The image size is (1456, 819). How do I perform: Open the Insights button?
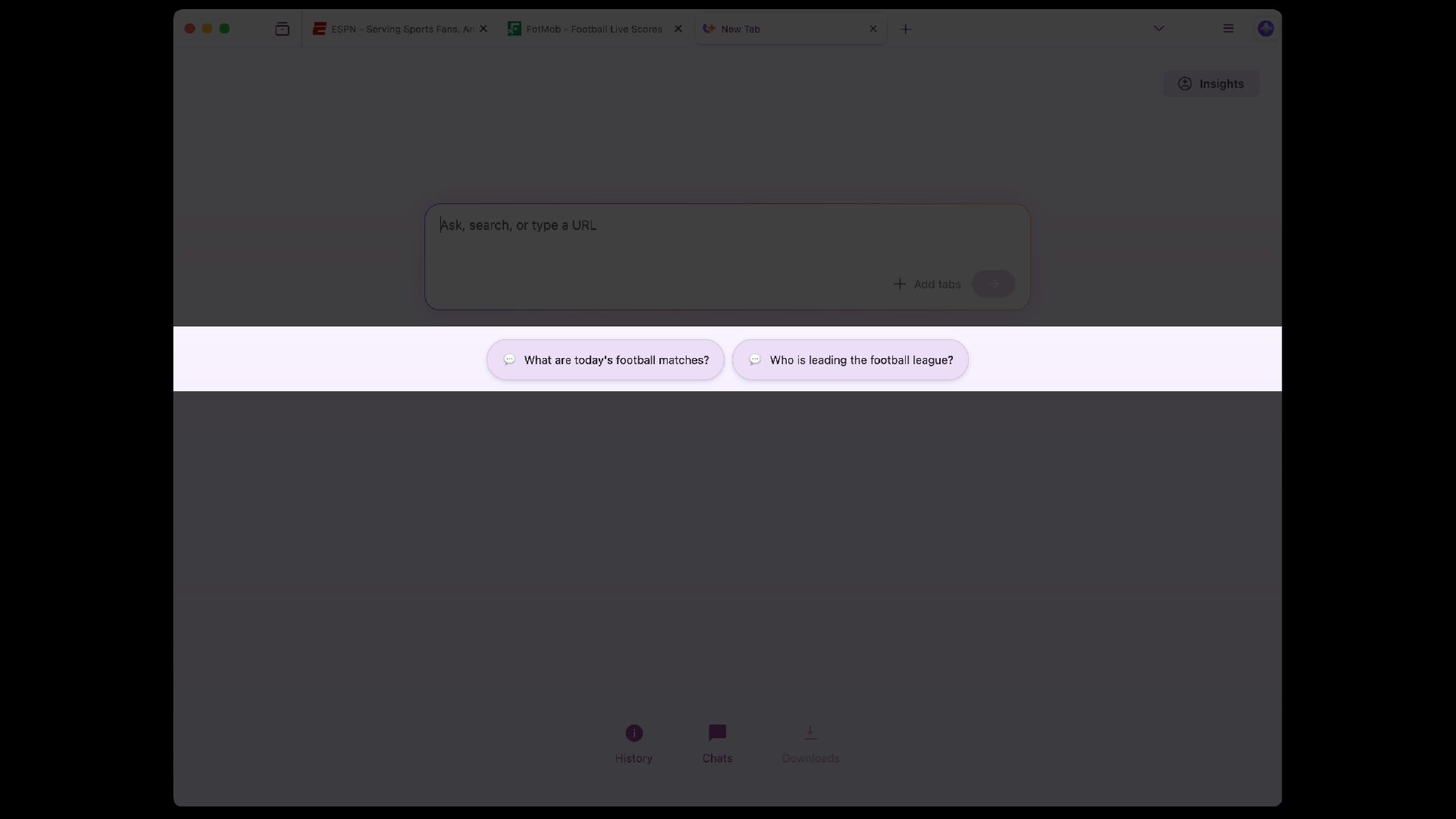(x=1211, y=83)
